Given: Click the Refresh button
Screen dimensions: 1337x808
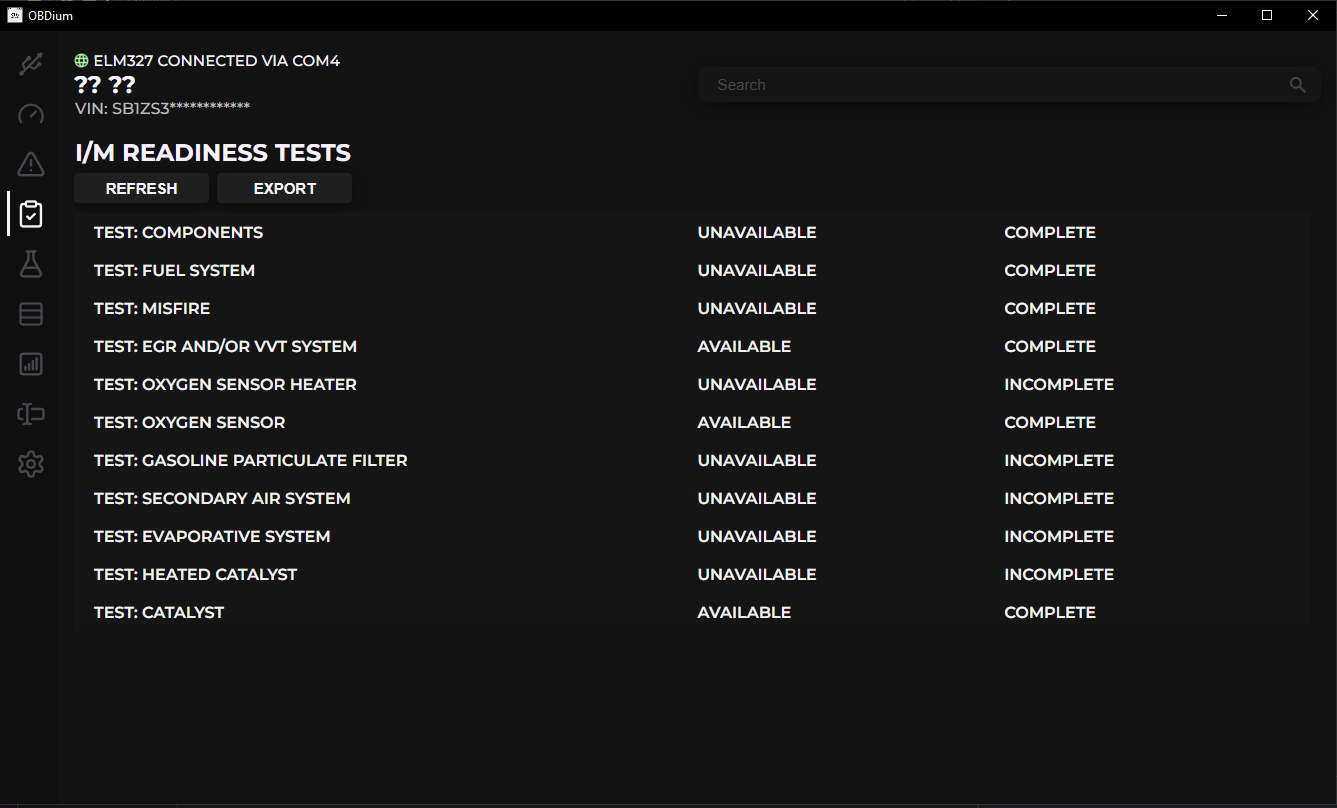Looking at the screenshot, I should pos(141,188).
